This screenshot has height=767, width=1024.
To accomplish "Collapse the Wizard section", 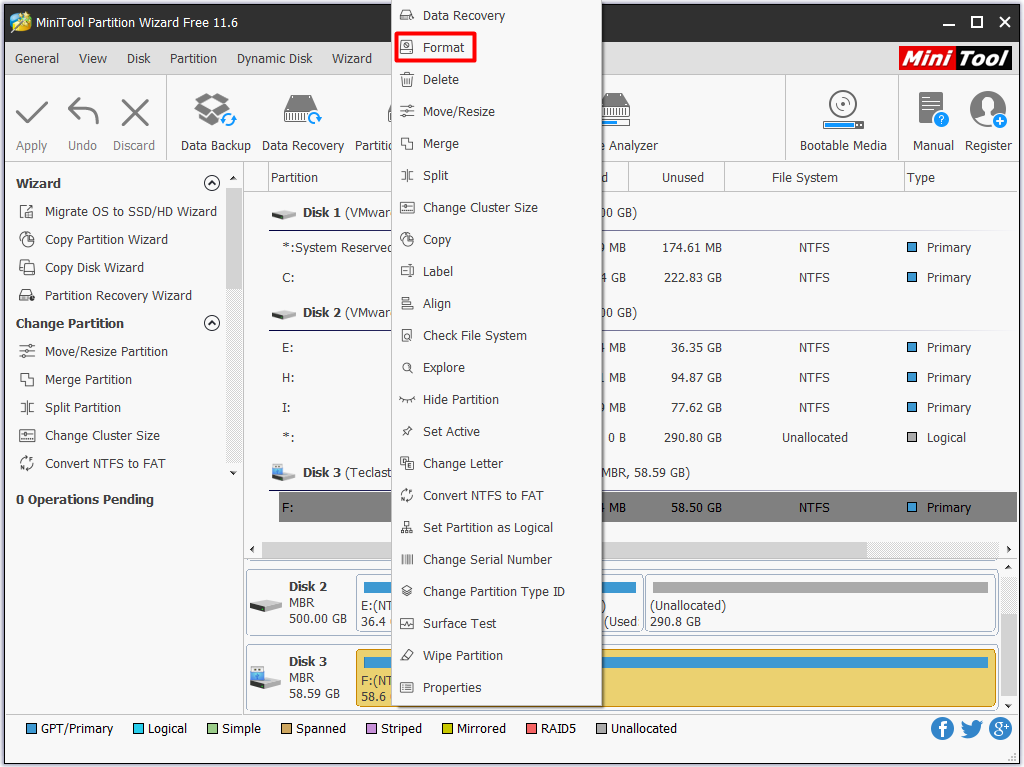I will point(211,183).
